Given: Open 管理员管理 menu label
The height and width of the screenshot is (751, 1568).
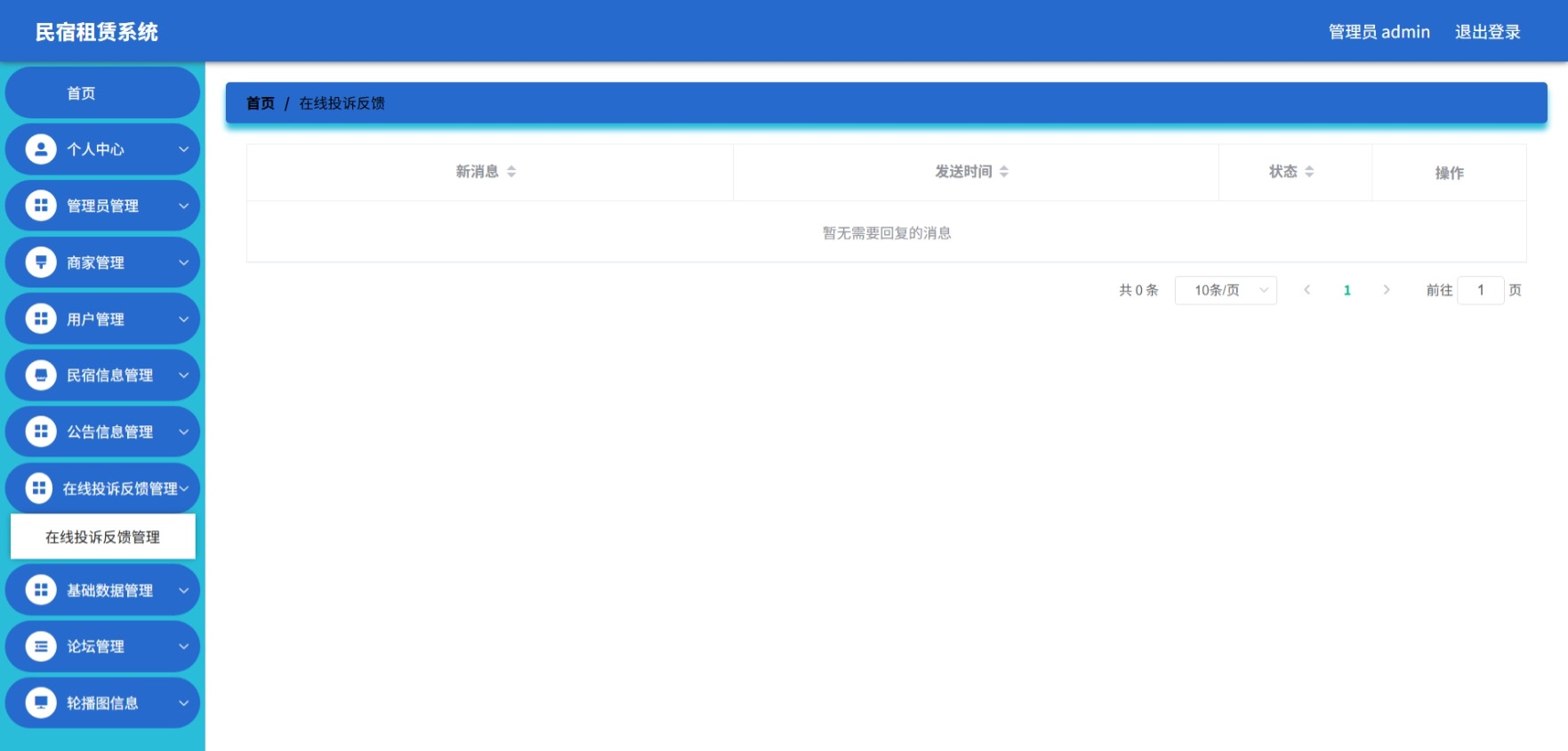Looking at the screenshot, I should (x=102, y=206).
